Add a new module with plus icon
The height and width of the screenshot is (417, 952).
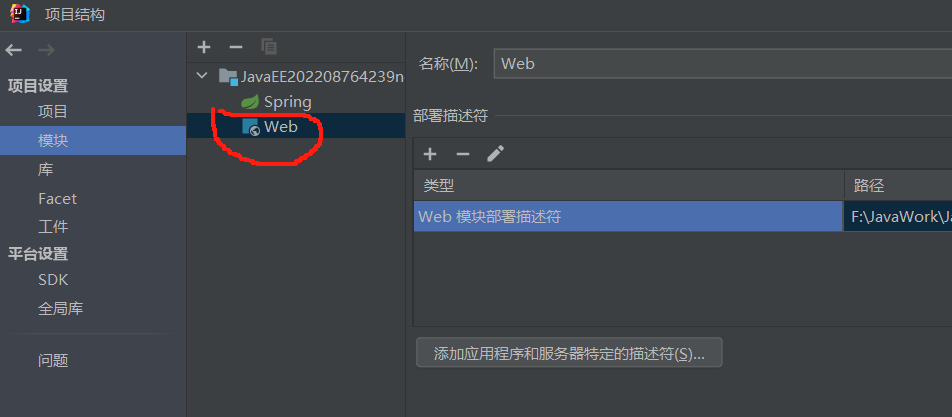pyautogui.click(x=204, y=47)
